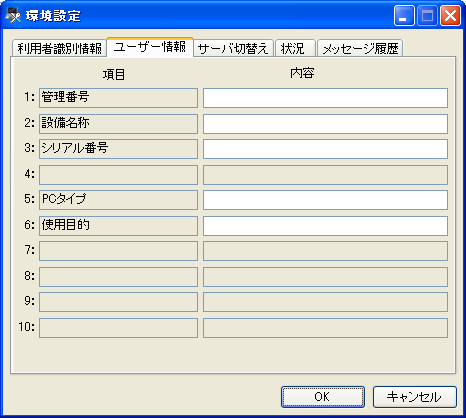Switch to the 利用者識別情報 tab
The width and height of the screenshot is (466, 418).
click(x=59, y=48)
